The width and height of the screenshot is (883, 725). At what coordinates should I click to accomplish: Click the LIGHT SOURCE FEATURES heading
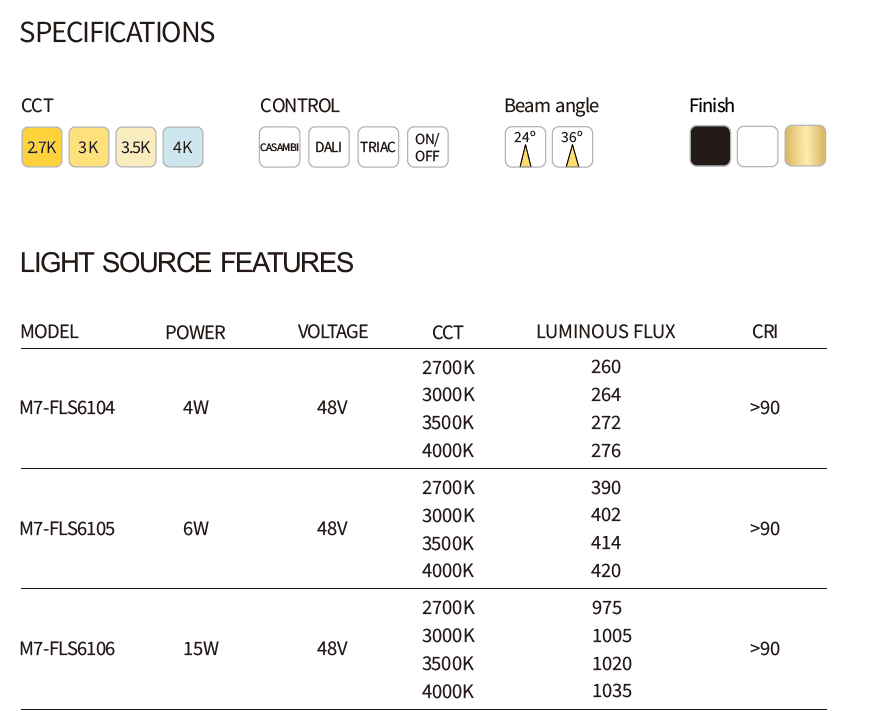187,263
